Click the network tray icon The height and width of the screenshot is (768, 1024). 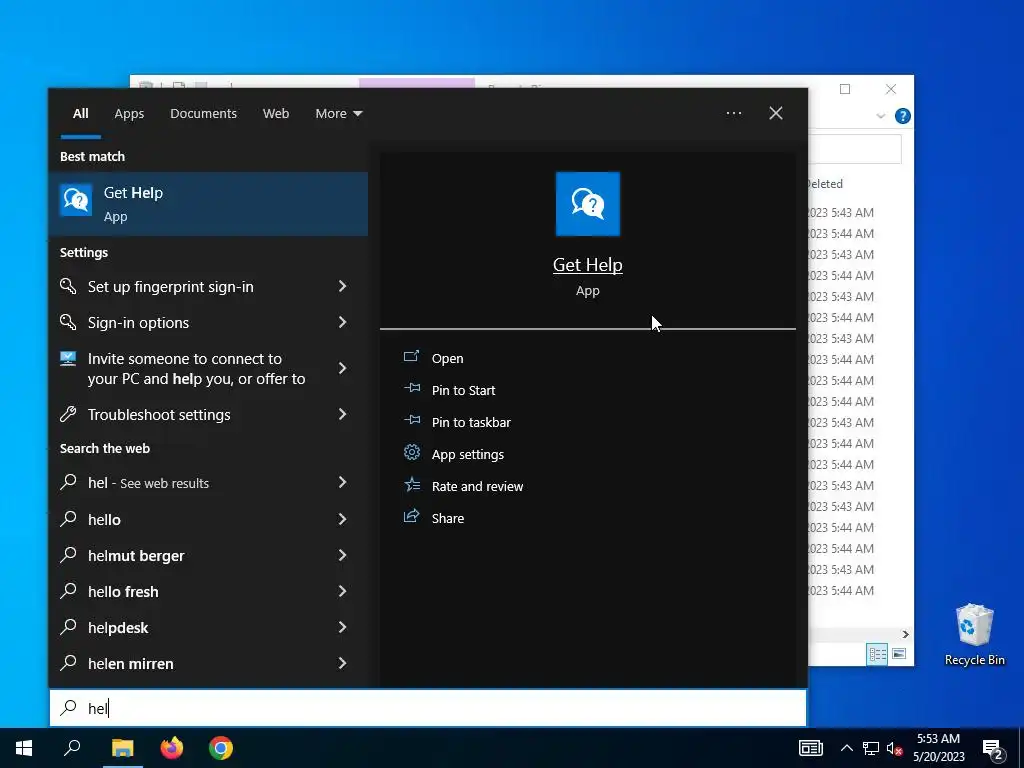(x=871, y=749)
